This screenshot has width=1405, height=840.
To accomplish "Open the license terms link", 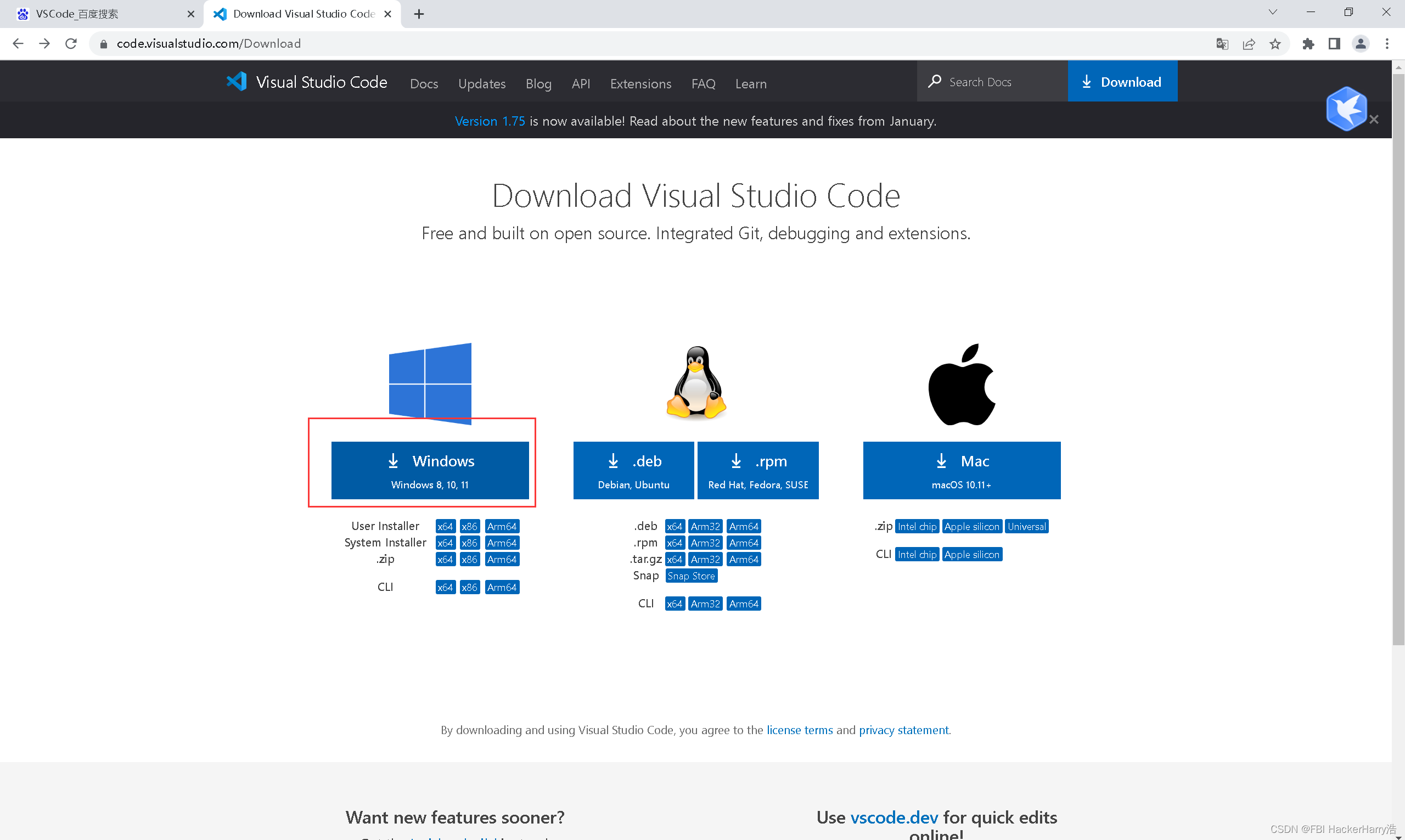I will pos(799,730).
